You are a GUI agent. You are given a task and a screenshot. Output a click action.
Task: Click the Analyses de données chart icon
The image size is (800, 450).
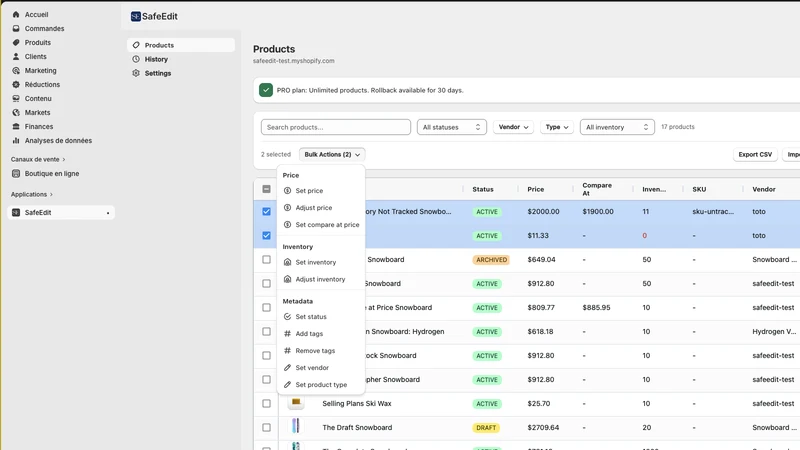[16, 140]
